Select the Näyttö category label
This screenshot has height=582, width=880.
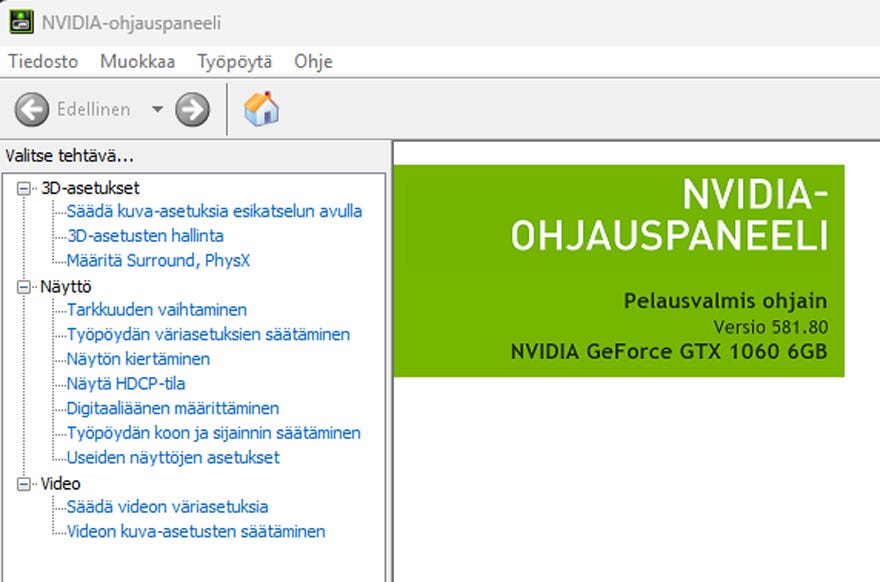tap(66, 287)
